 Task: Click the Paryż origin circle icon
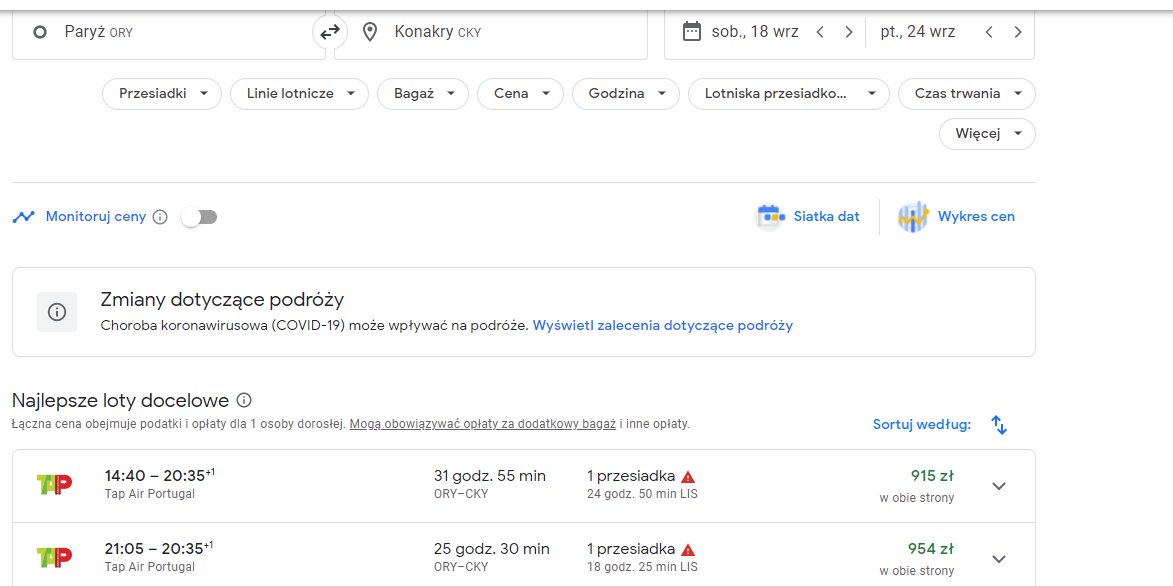coord(40,32)
